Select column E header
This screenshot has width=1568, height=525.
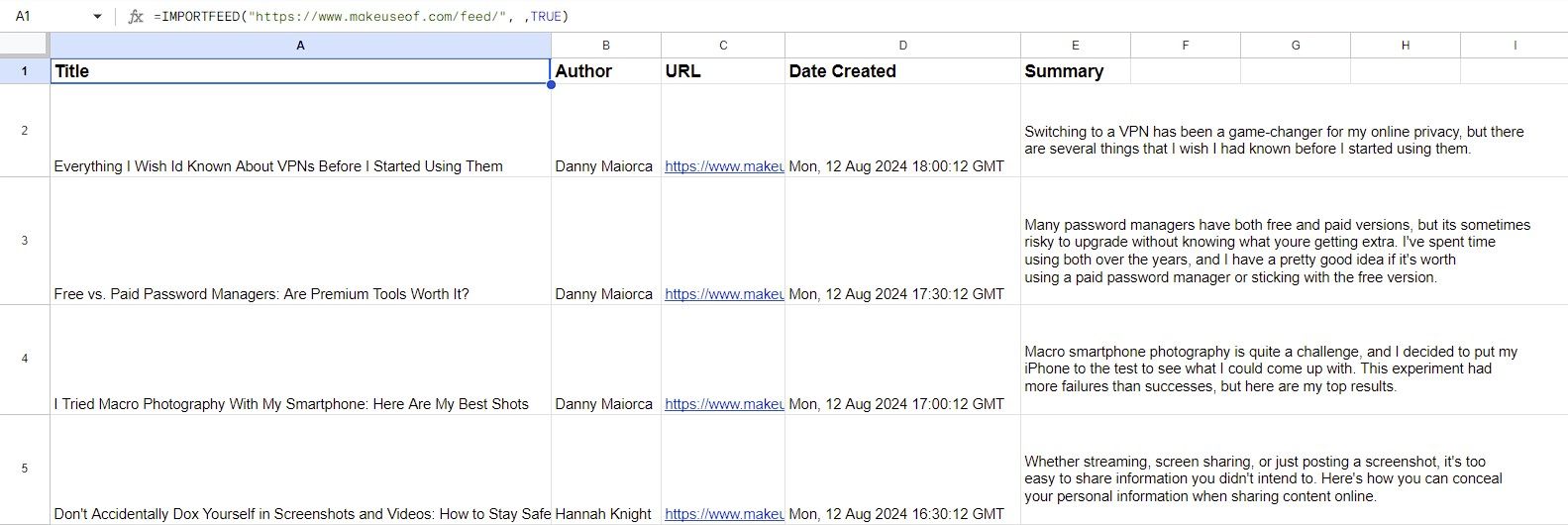[1075, 46]
